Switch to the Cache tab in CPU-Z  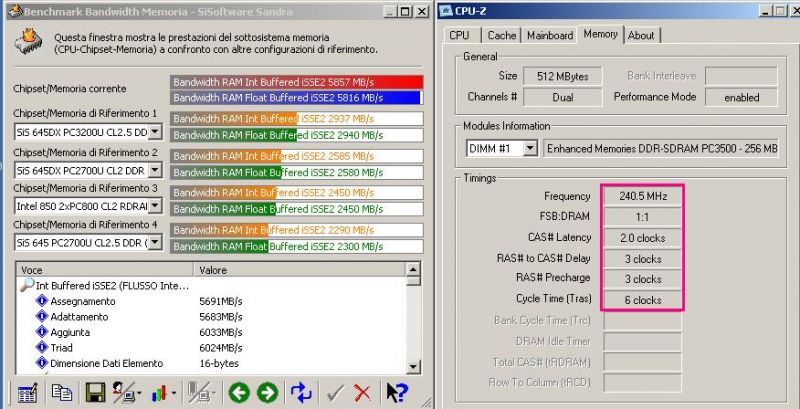tap(502, 35)
